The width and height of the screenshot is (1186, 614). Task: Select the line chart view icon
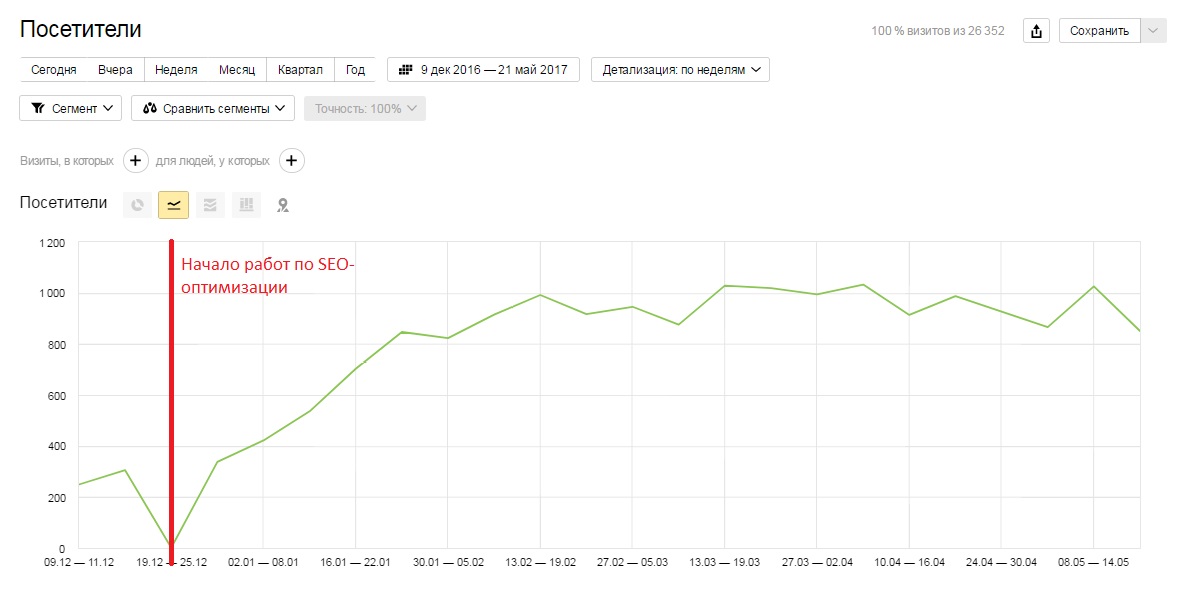[x=173, y=204]
